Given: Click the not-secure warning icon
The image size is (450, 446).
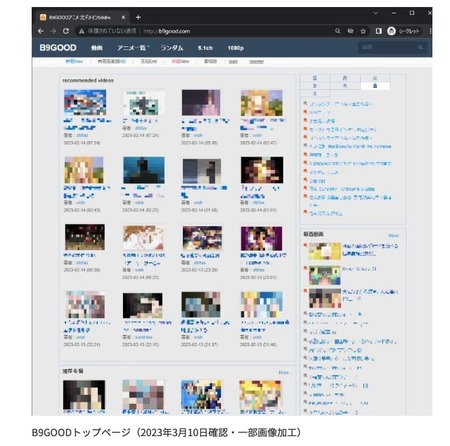Looking at the screenshot, I should point(81,31).
